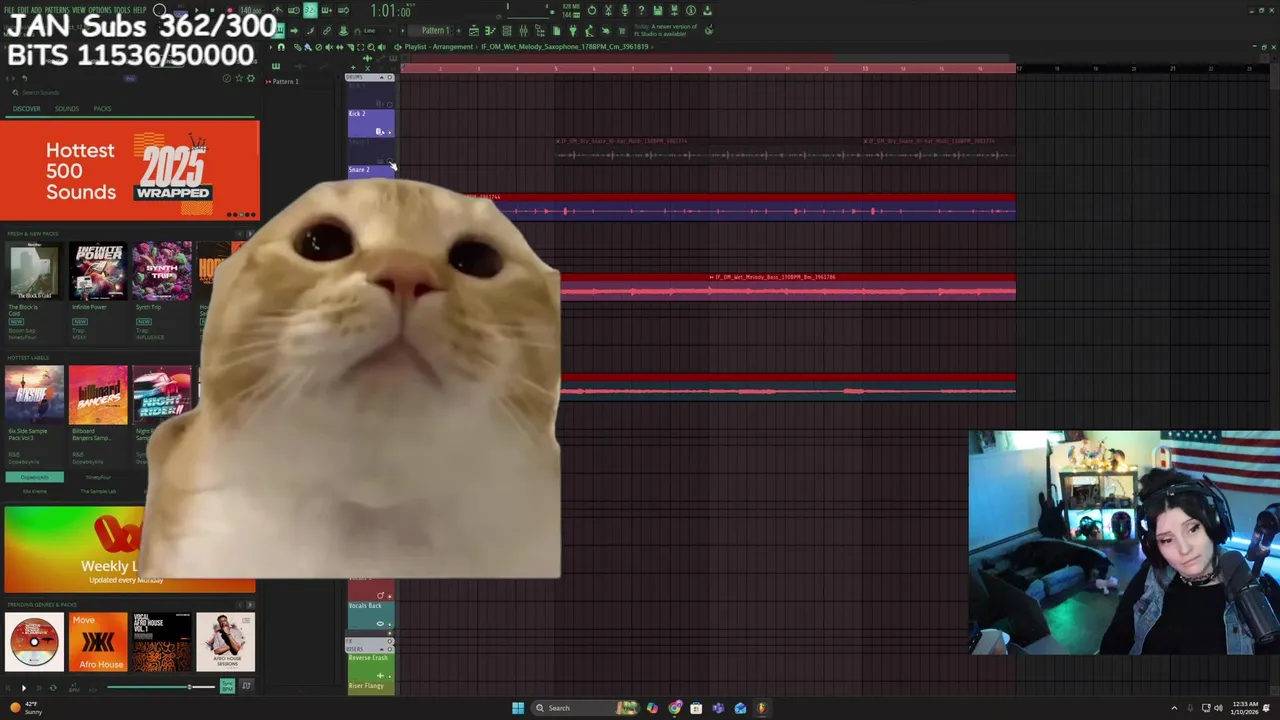The width and height of the screenshot is (1280, 720).
Task: Collapse the RISERS track group arrow
Action: point(382,649)
